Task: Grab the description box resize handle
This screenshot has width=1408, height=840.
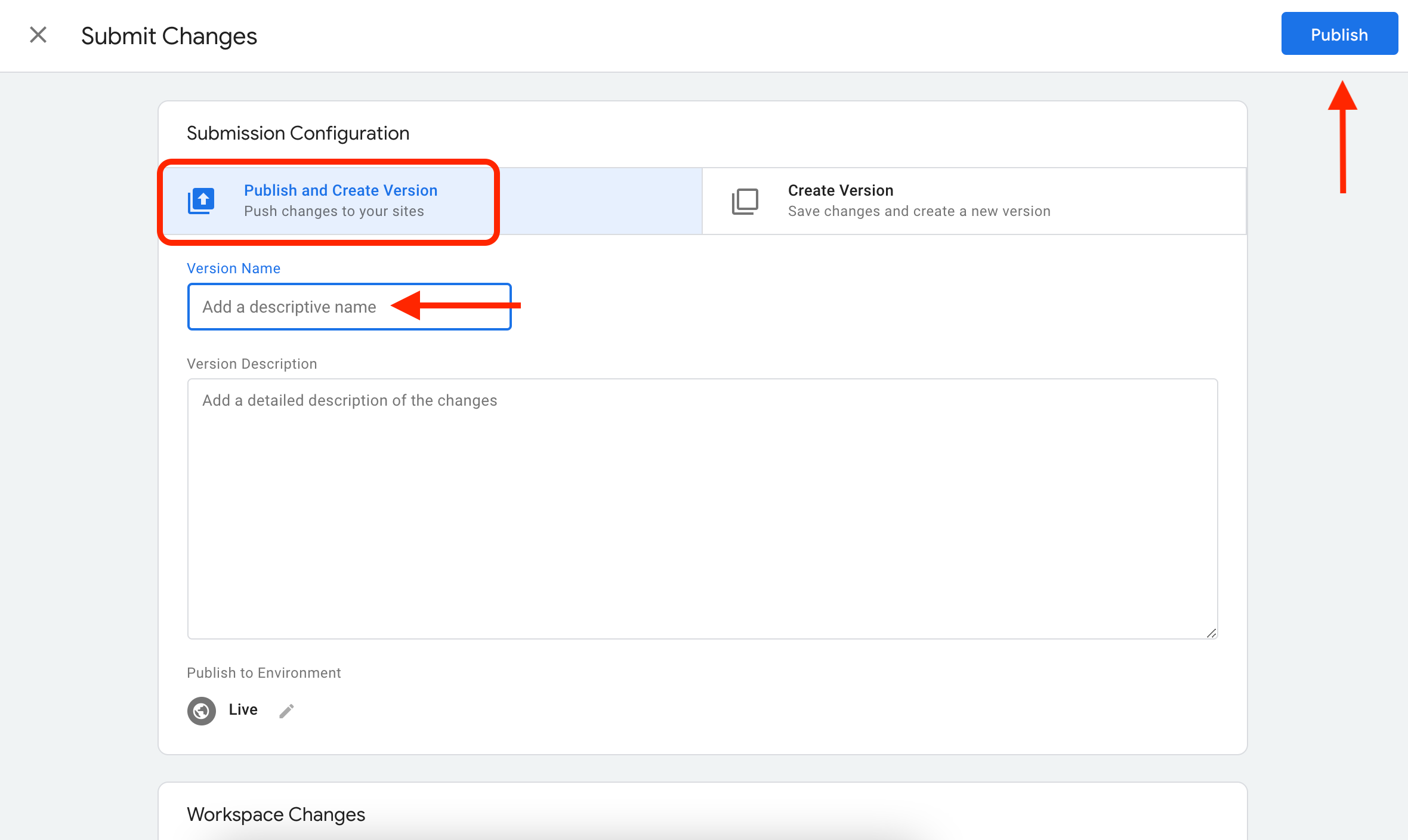Action: (x=1211, y=633)
